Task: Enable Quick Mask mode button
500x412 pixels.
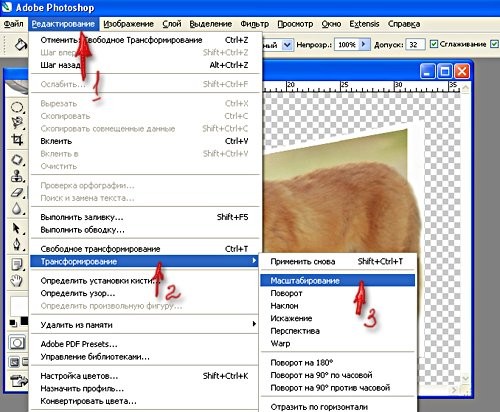Action: click(17, 343)
